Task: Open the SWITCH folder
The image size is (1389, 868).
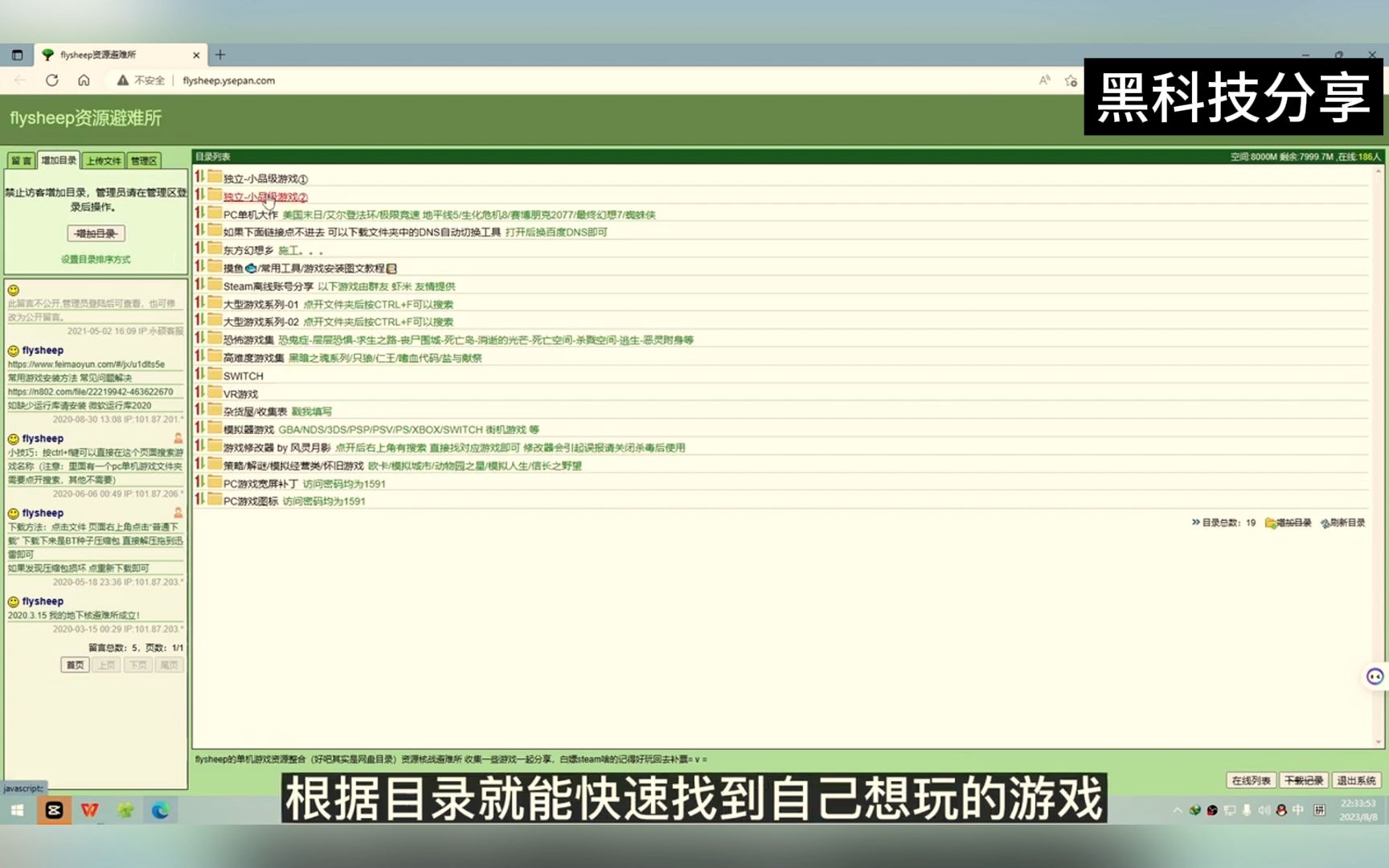Action: [243, 376]
